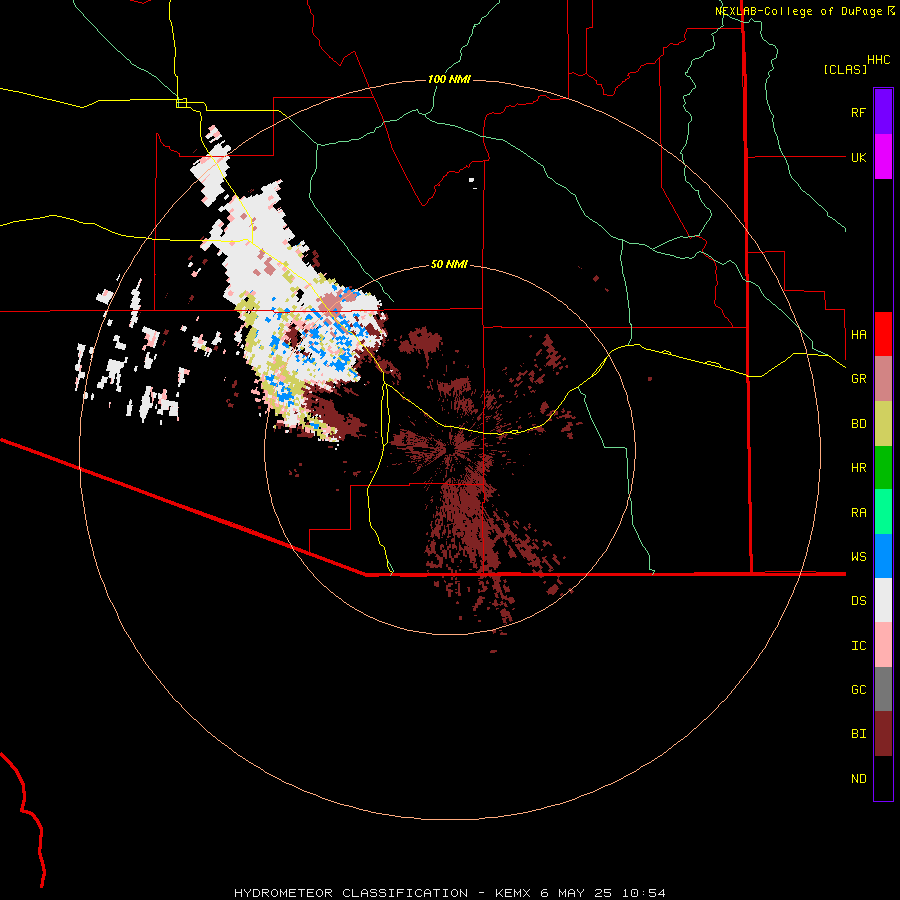Click the ND black legend swatch
The width and height of the screenshot is (900, 900).
[883, 778]
